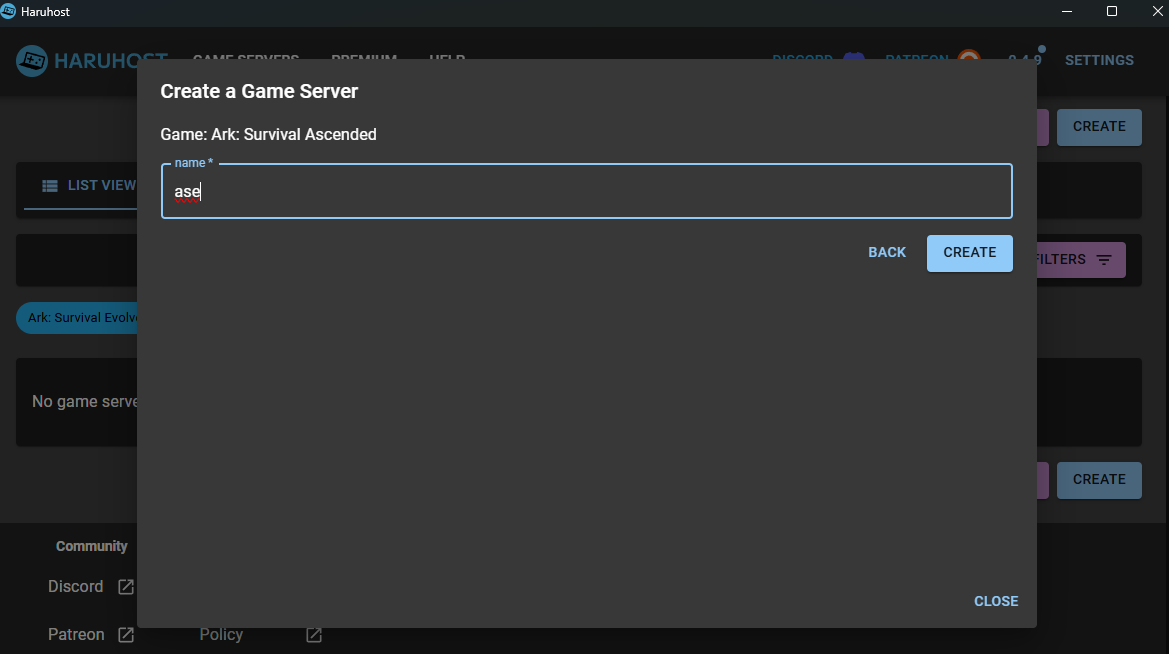The height and width of the screenshot is (654, 1169).
Task: Select the Ark: Survival Evolved filter chip
Action: point(78,318)
